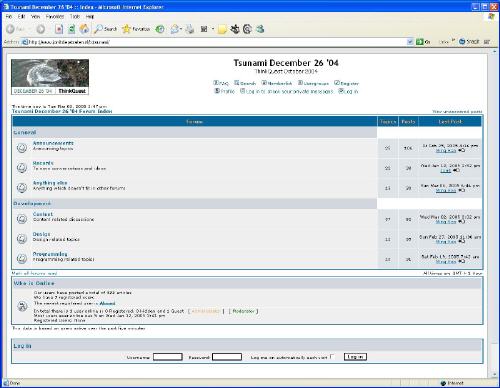Click the Stop page loading icon

pos(59,29)
